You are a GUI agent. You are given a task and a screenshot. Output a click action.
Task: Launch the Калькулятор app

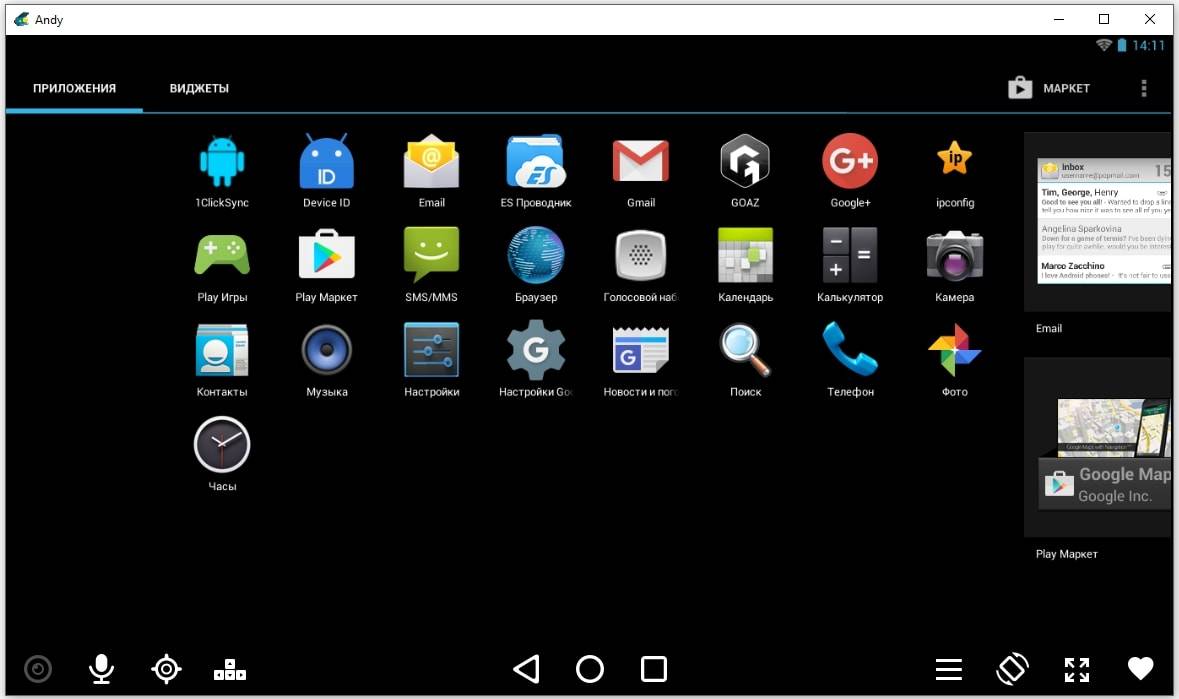click(x=850, y=256)
